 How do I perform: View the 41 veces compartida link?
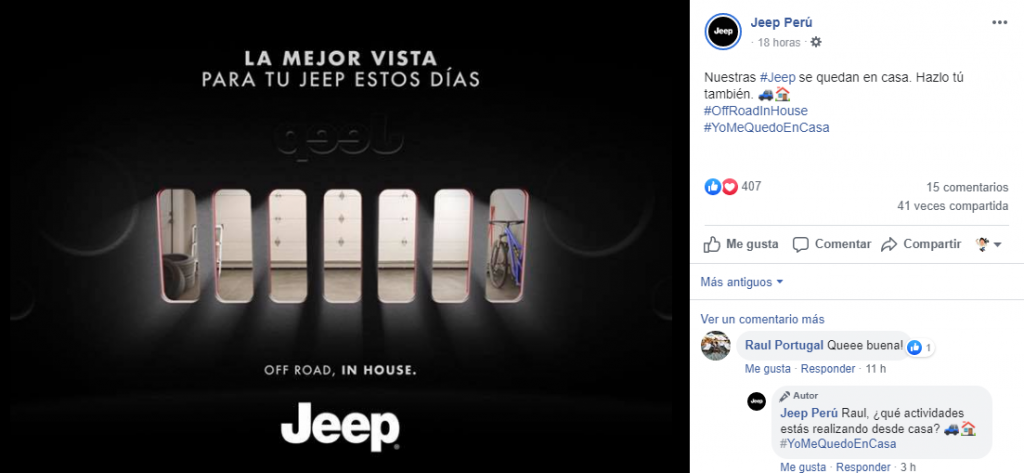pyautogui.click(x=953, y=206)
